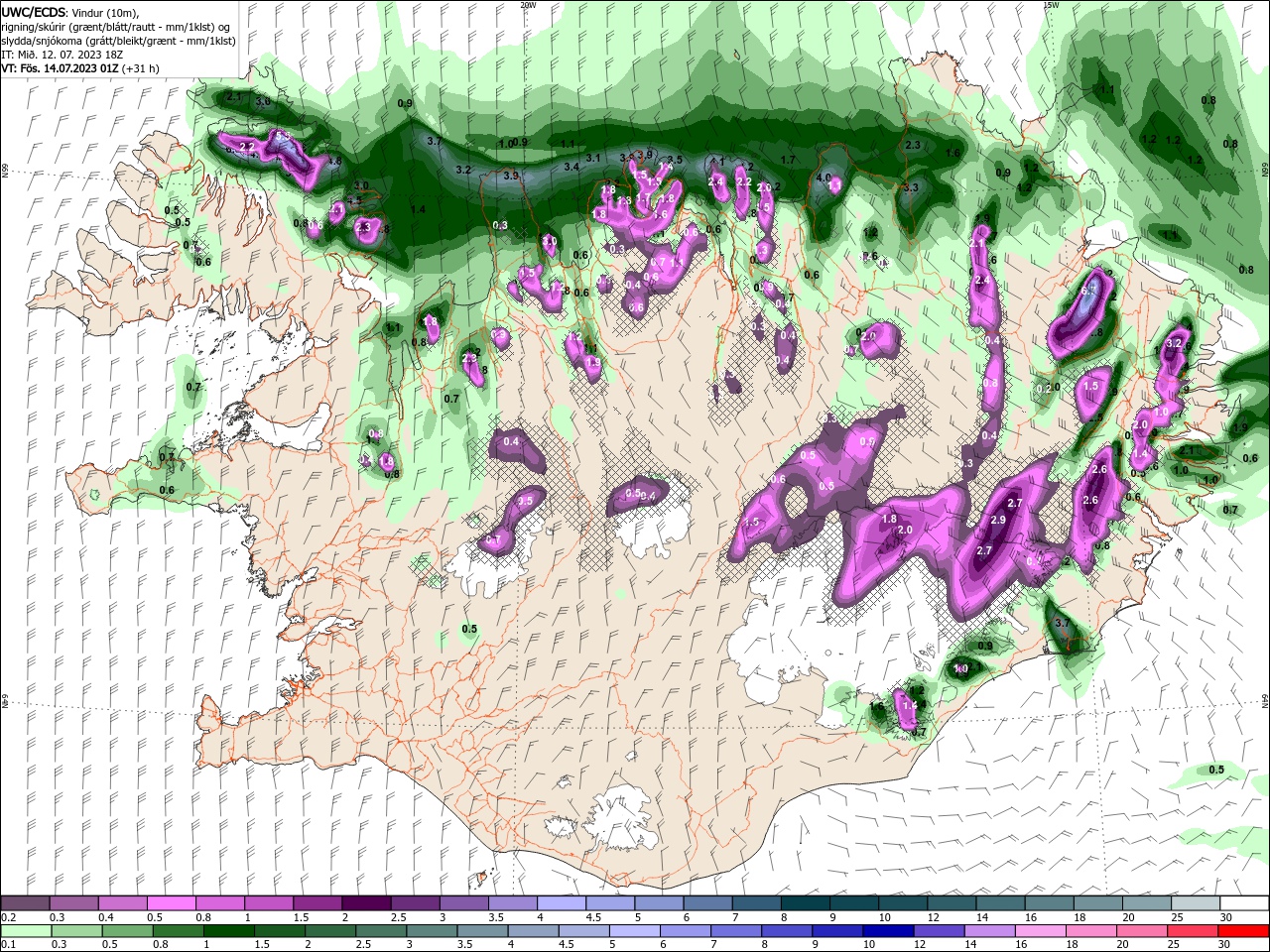1270x952 pixels.
Task: Select the pink 16–18 mm rain swatch
Action: 1041,931
